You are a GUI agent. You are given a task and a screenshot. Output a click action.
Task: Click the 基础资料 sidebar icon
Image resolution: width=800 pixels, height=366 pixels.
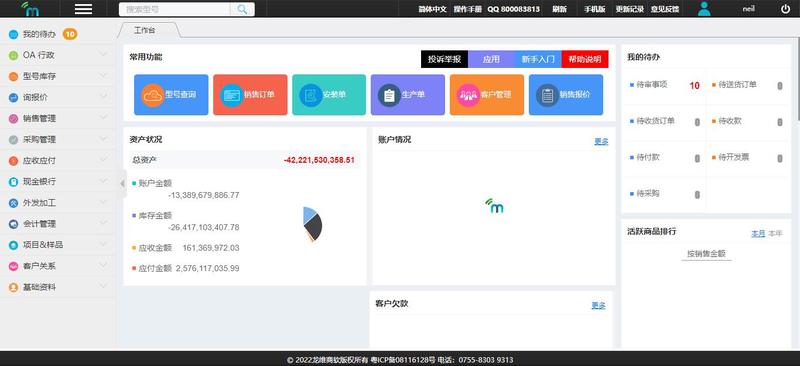coord(13,287)
